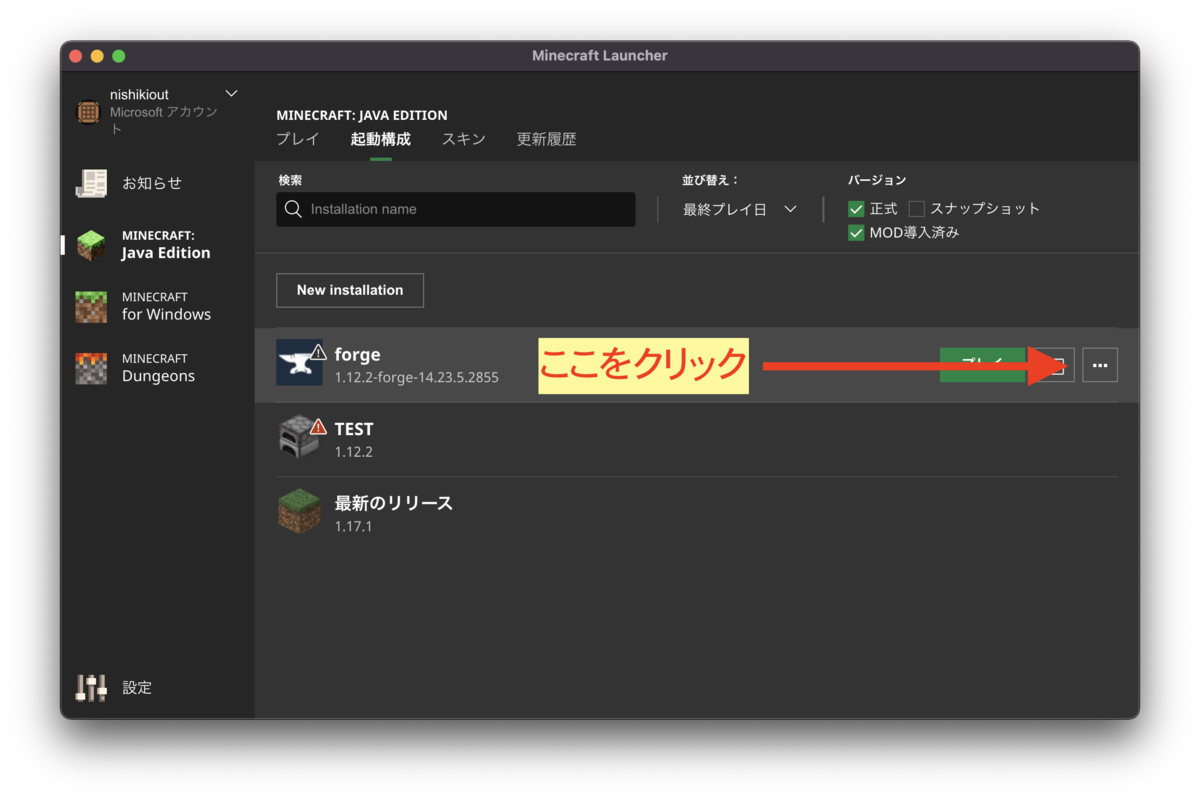Select Minecraft Java Edition grass block icon
The width and height of the screenshot is (1200, 799).
[x=91, y=245]
